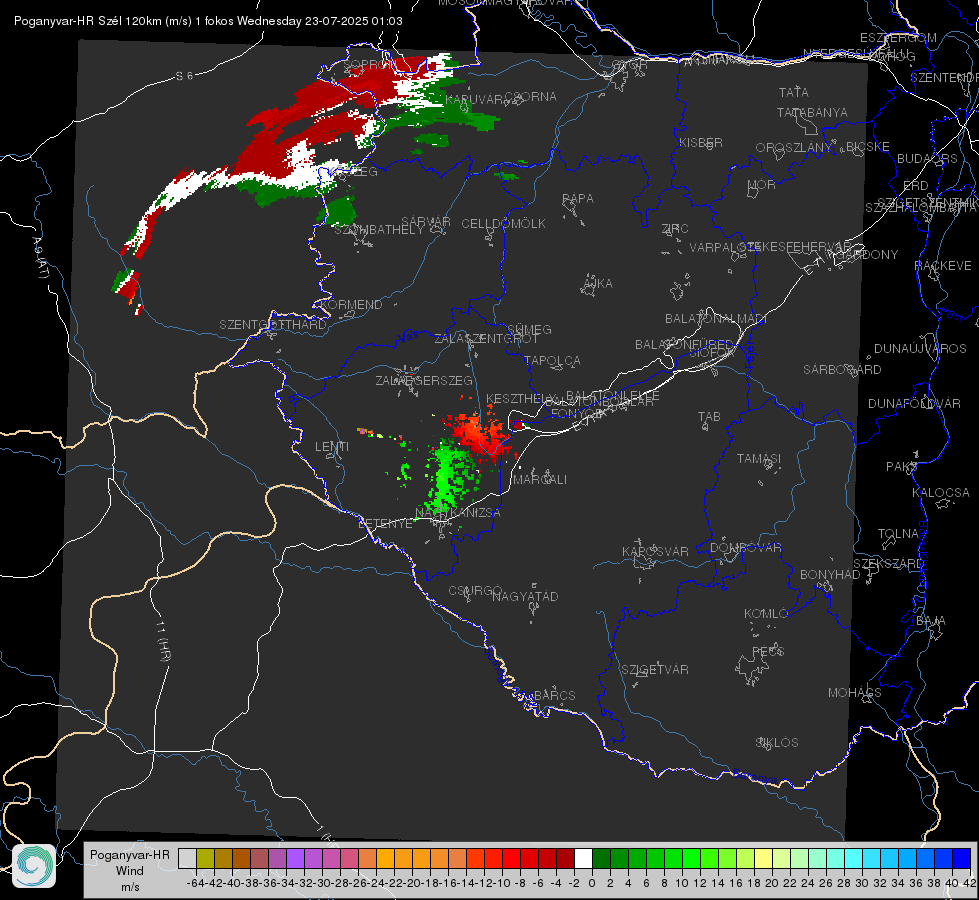Click the DUNAUJVAROS city label
This screenshot has width=979, height=900.
920,349
